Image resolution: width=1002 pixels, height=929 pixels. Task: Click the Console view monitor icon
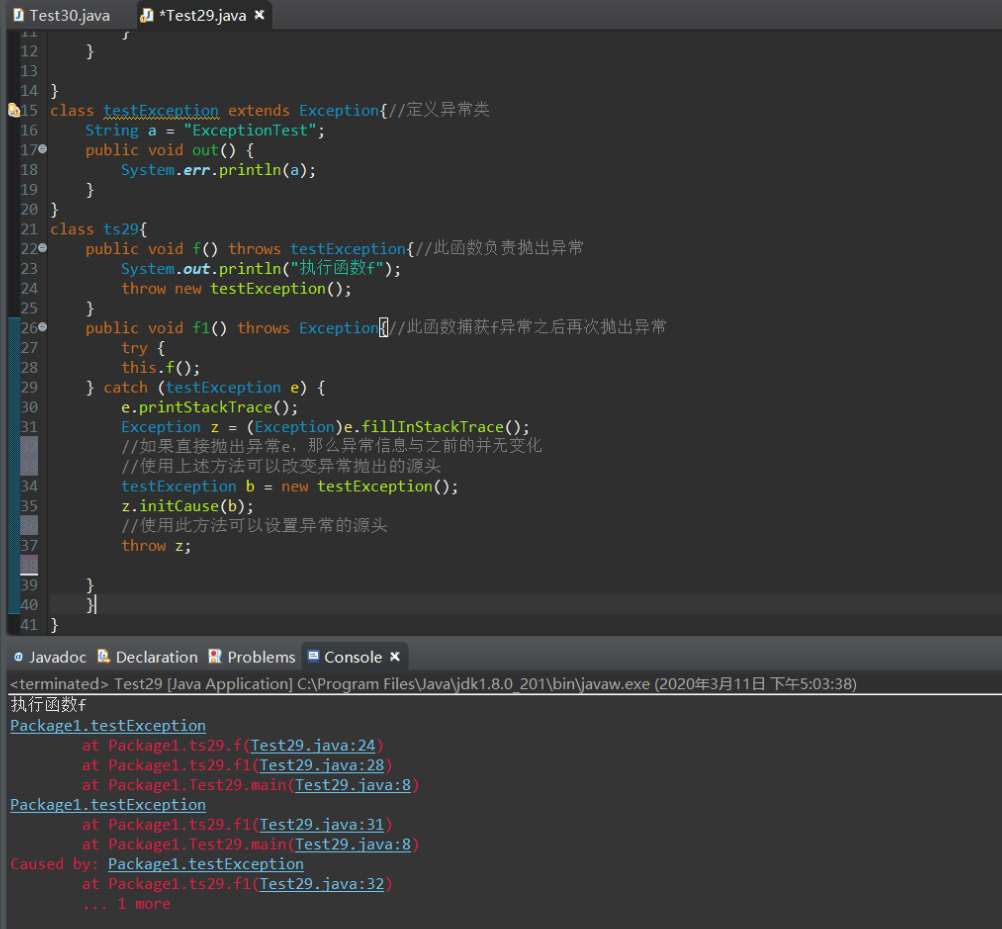[x=314, y=657]
